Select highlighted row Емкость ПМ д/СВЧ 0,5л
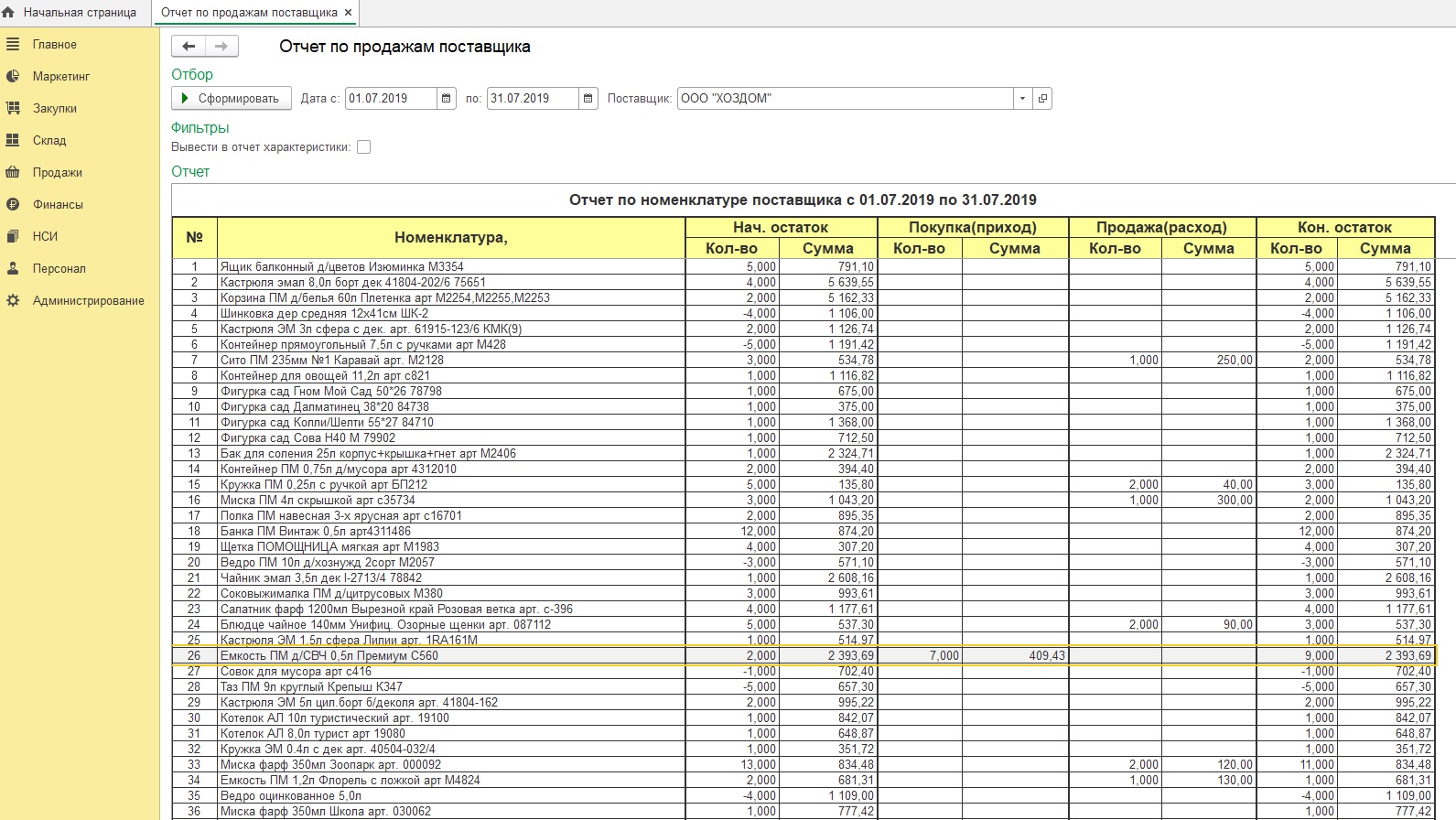The image size is (1456, 820). click(x=803, y=655)
